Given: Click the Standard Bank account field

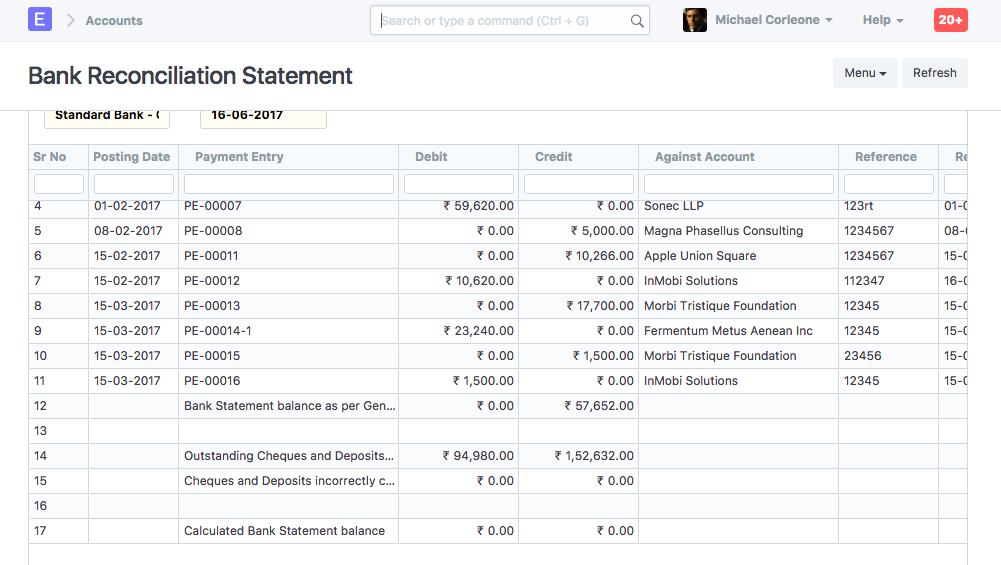Looking at the screenshot, I should 107,116.
